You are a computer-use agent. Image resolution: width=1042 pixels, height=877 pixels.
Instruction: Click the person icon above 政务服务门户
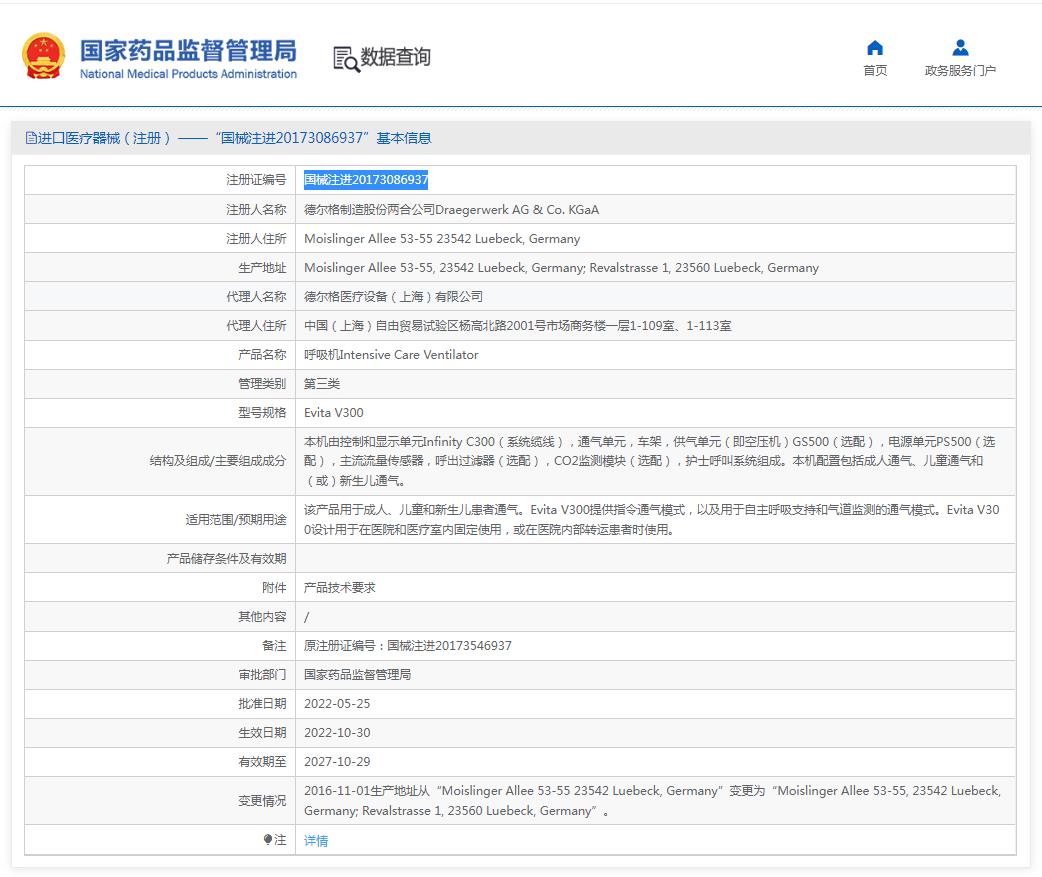coord(959,46)
